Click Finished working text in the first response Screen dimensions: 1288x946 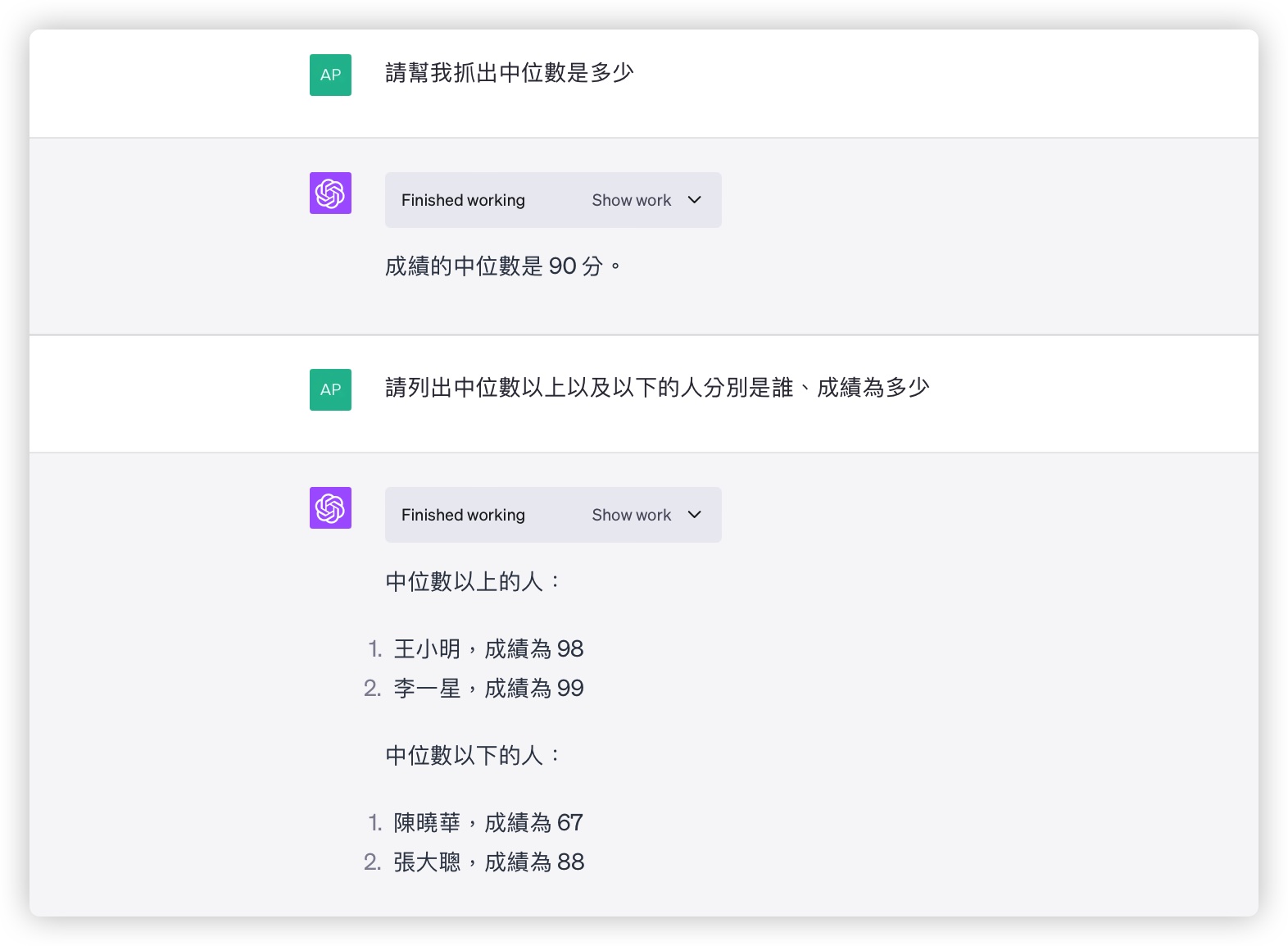[x=463, y=200]
